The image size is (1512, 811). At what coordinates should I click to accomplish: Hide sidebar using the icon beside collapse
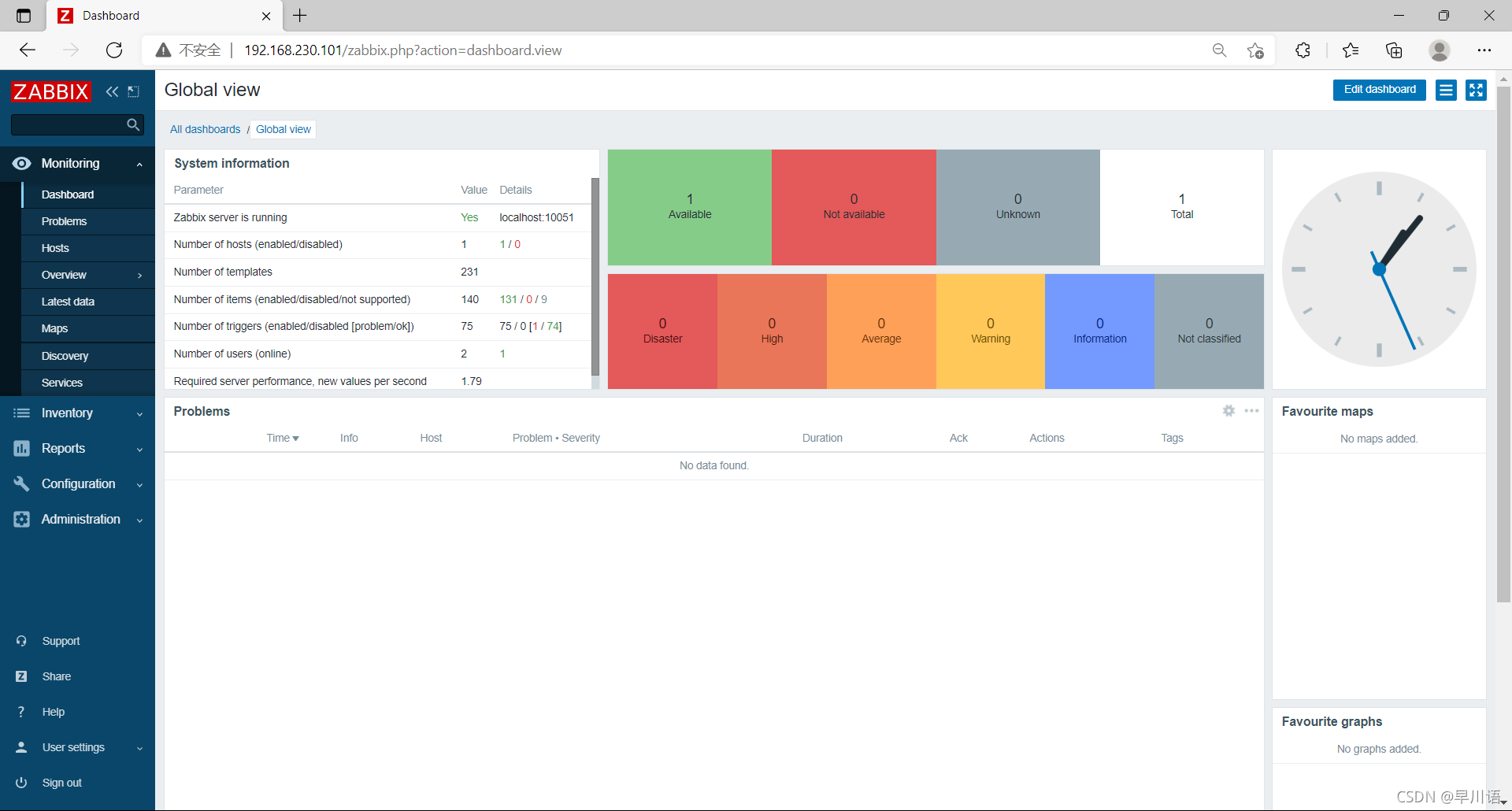tap(134, 91)
